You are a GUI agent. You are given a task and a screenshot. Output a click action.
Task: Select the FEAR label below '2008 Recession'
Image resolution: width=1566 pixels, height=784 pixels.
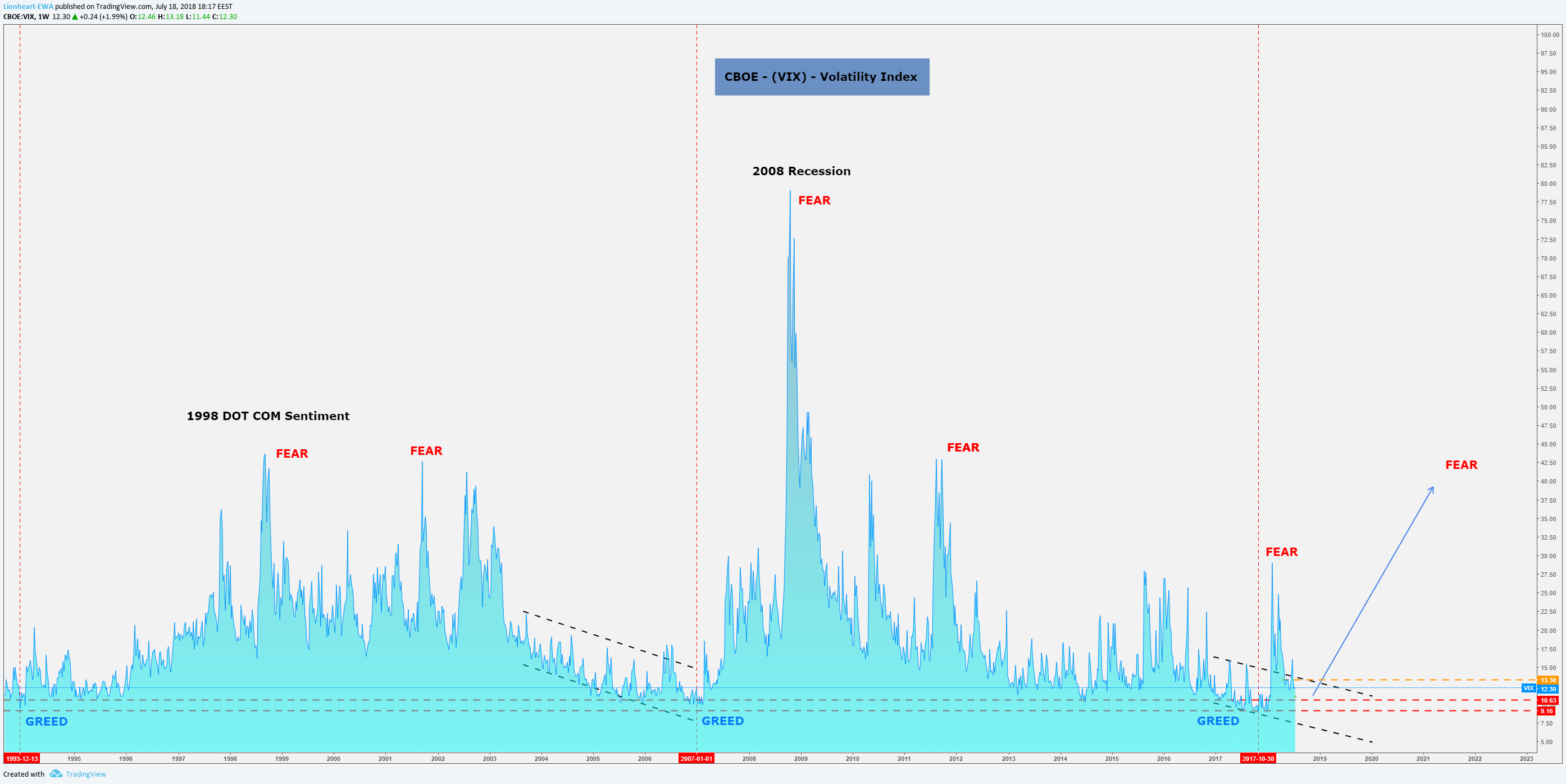tap(814, 200)
